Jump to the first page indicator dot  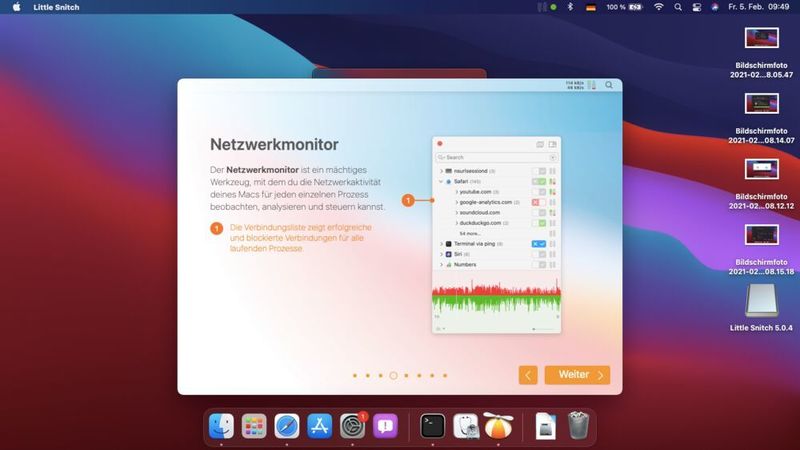point(355,376)
